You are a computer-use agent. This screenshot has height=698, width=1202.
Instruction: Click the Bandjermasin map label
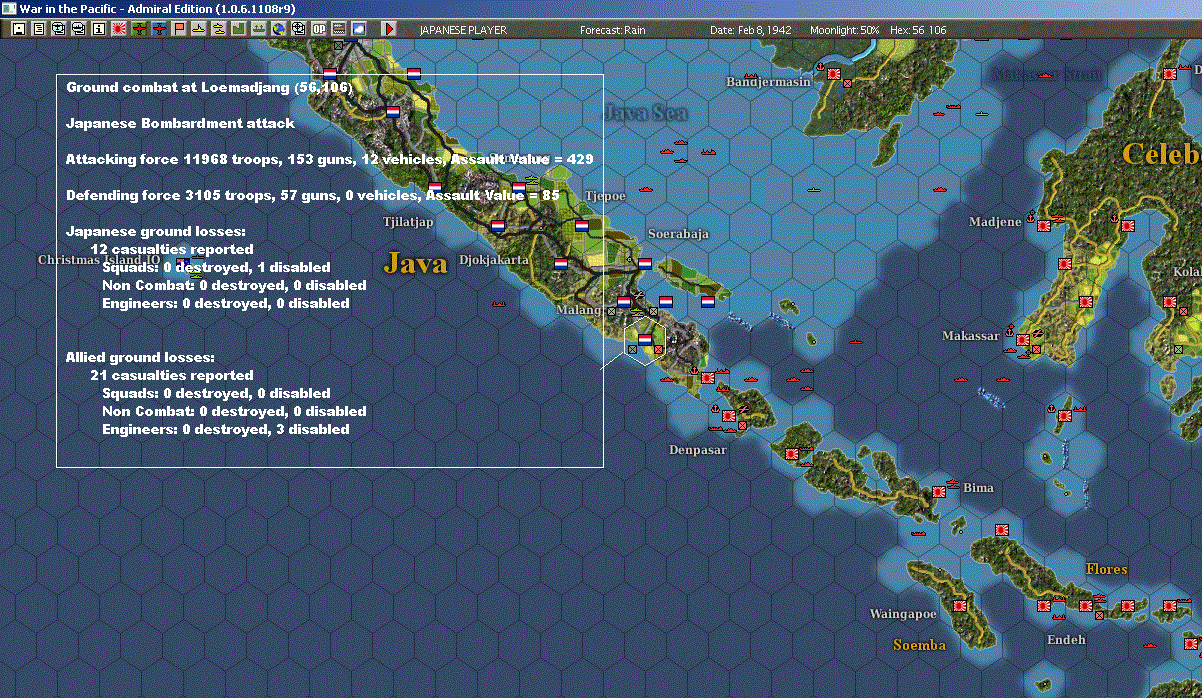click(x=768, y=82)
